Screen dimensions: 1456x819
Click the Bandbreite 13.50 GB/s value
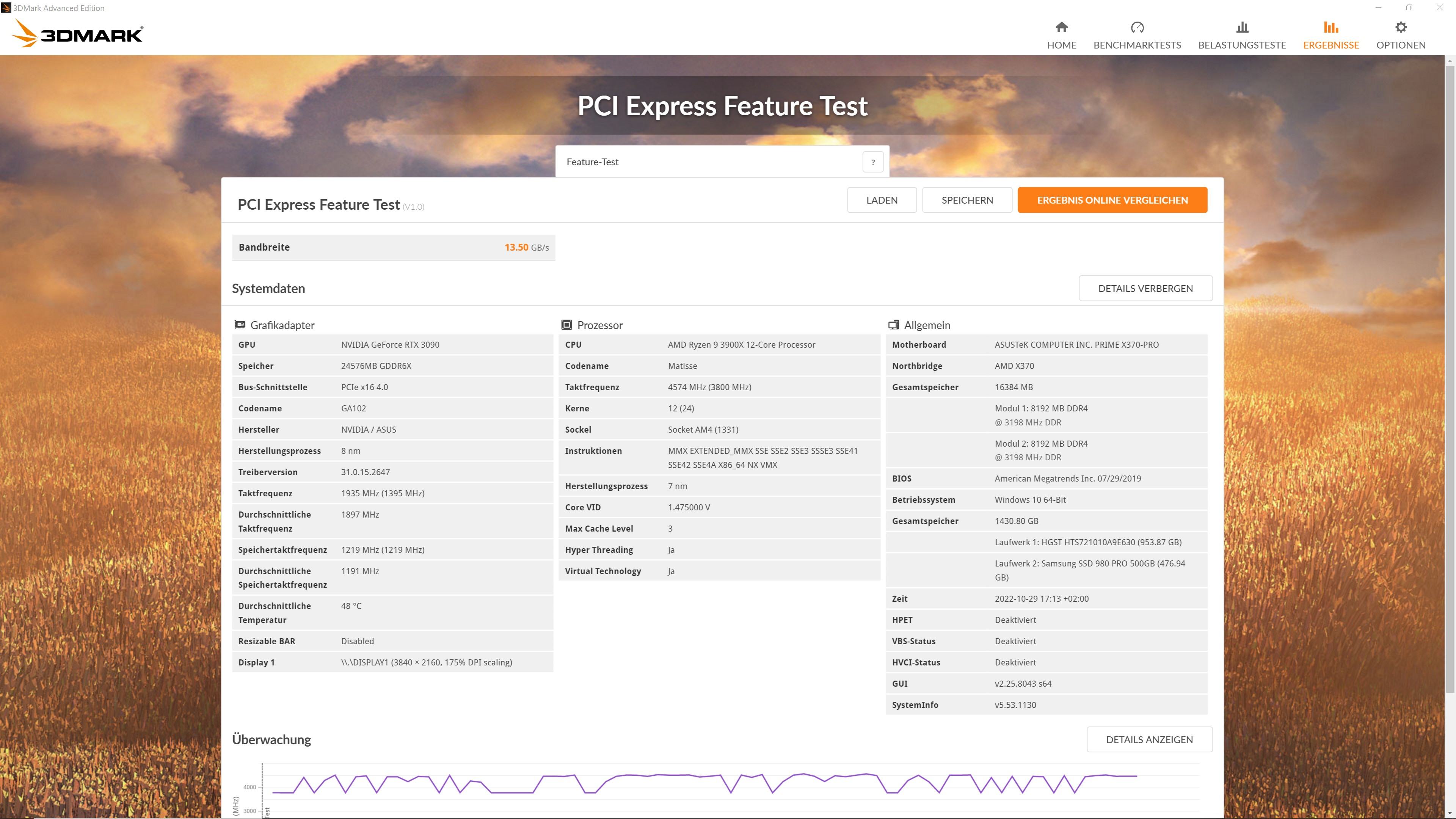pos(526,247)
